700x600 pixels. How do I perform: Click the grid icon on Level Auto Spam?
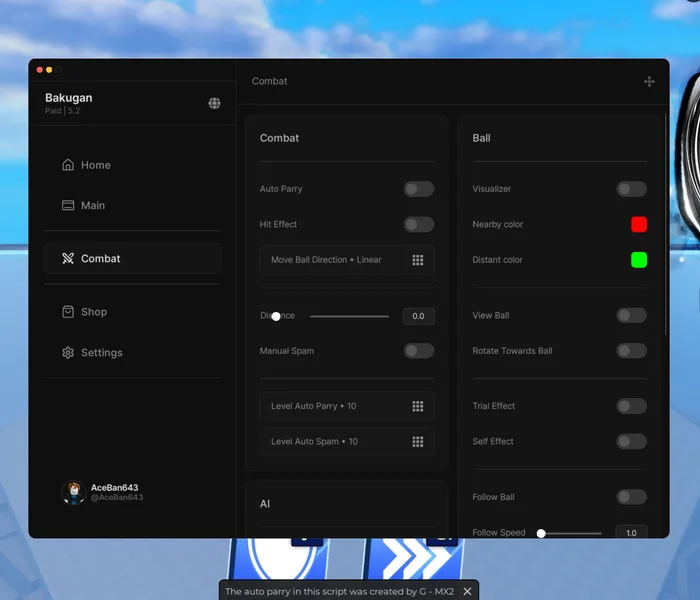pyautogui.click(x=417, y=442)
